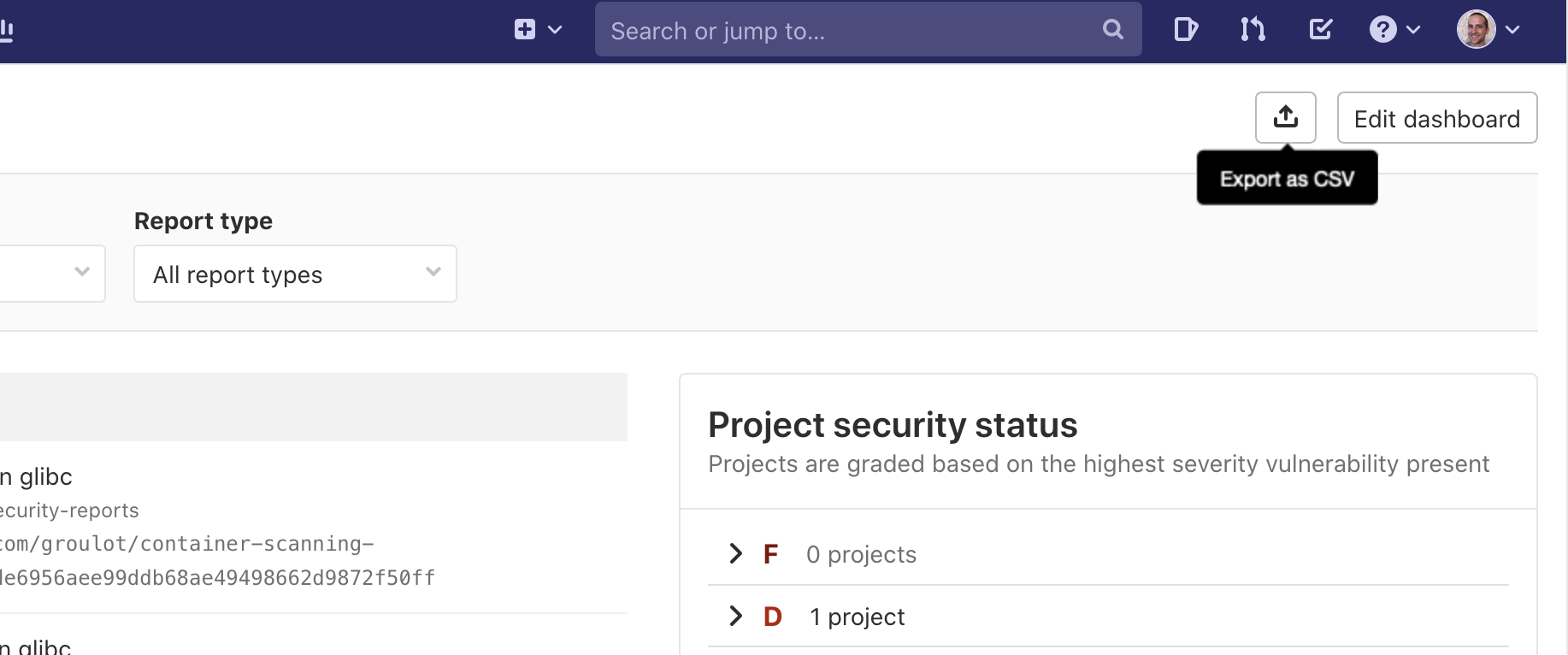This screenshot has width=1568, height=655.
Task: Open your to-do list
Action: [1320, 29]
